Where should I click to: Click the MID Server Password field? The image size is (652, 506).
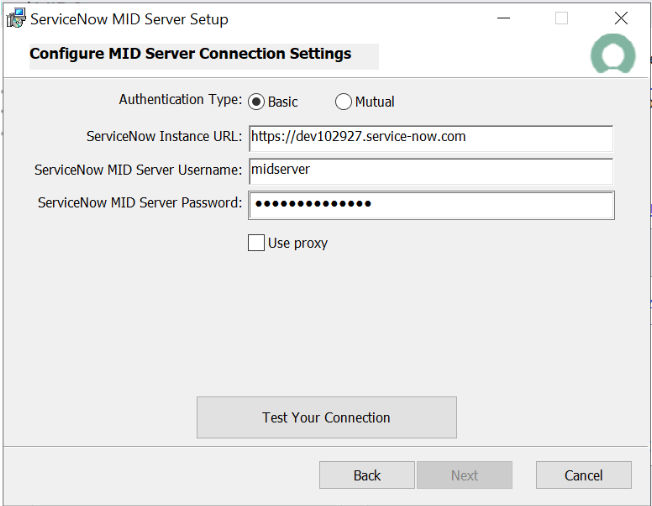coord(431,205)
